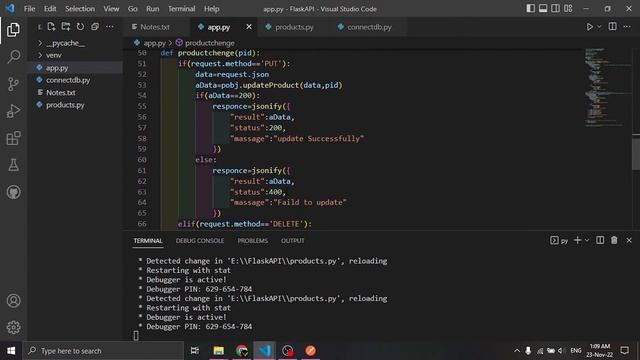Open the Extensions view
The width and height of the screenshot is (640, 360).
13,138
